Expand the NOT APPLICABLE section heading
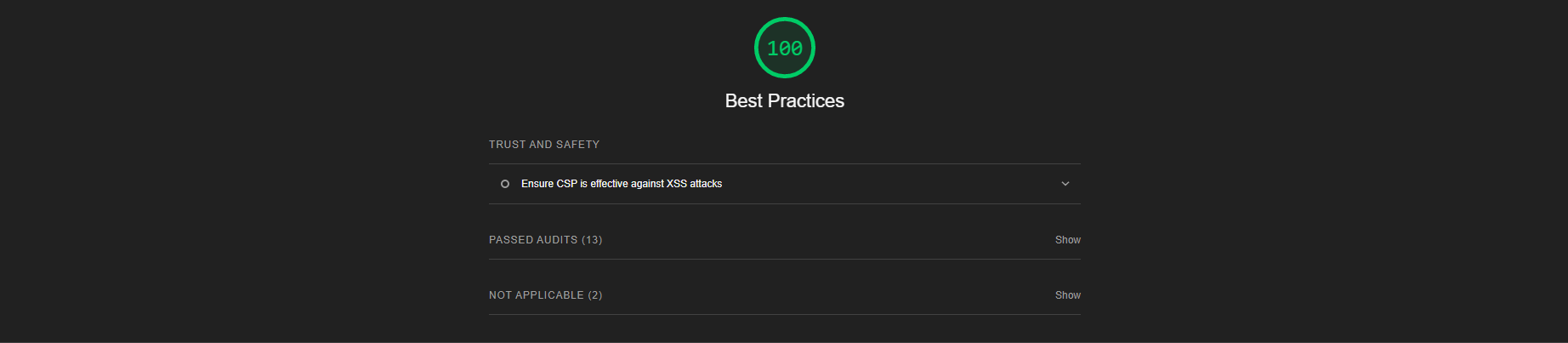This screenshot has height=343, width=1568. (545, 295)
